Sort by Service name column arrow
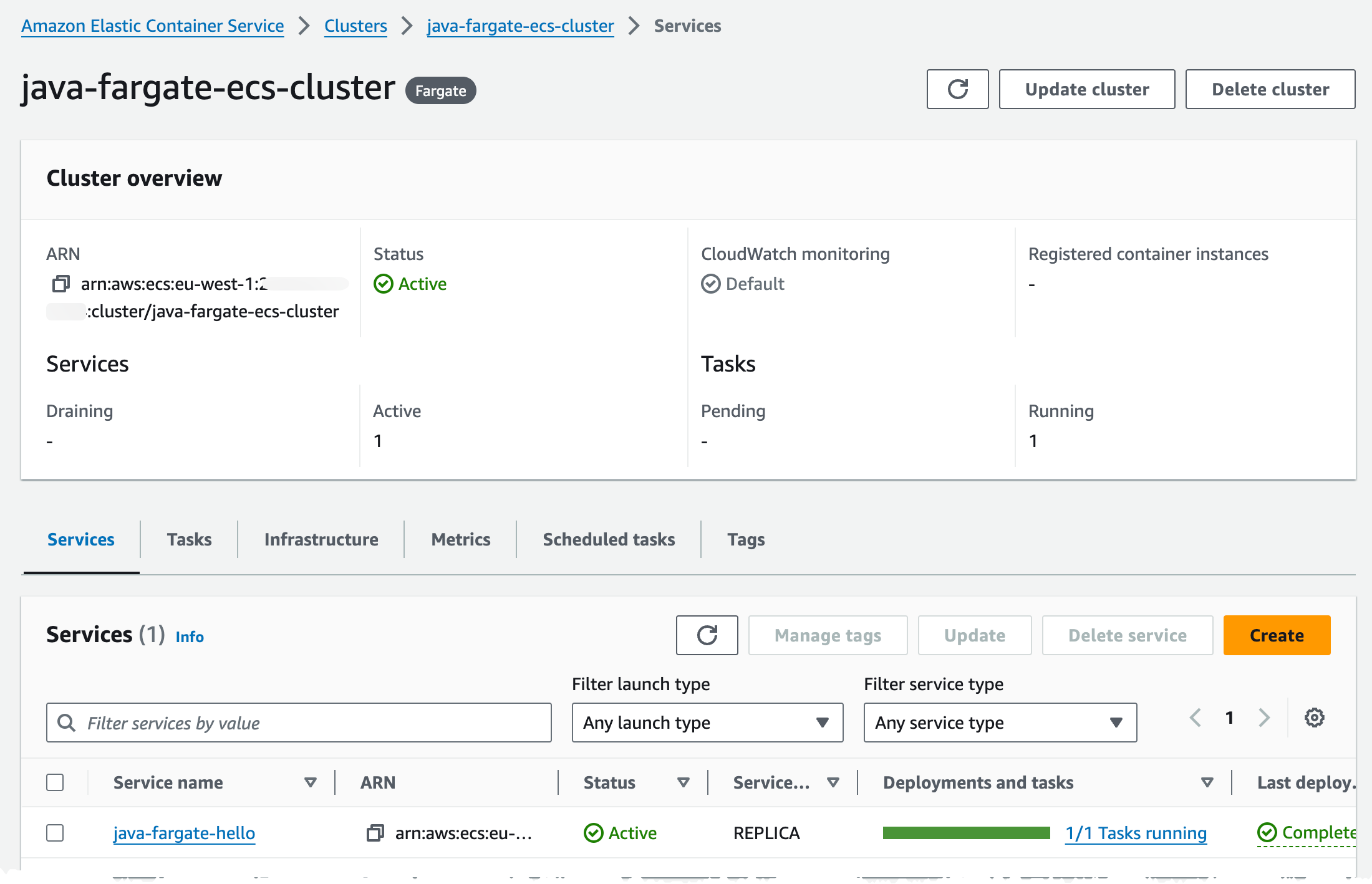 (310, 782)
